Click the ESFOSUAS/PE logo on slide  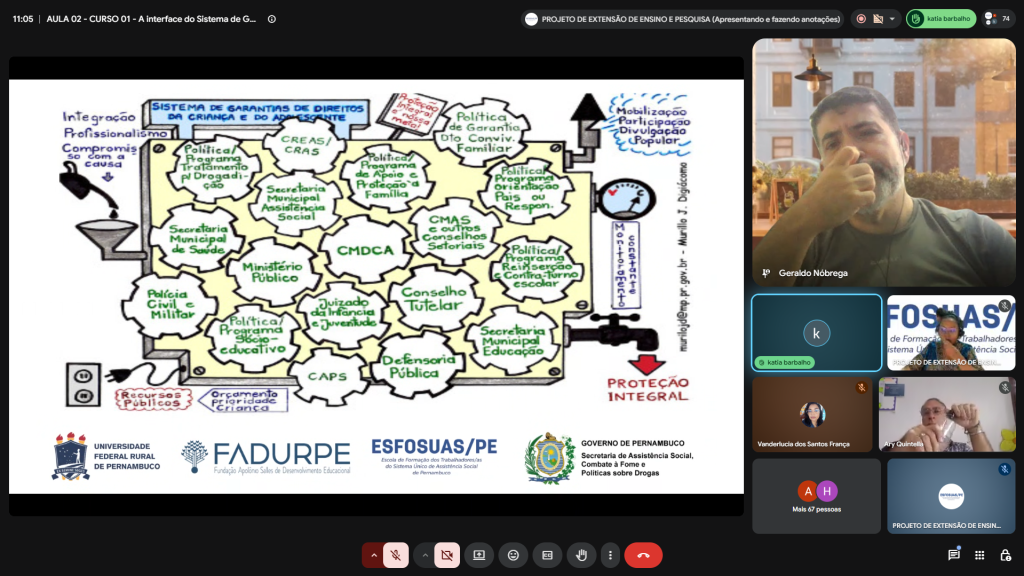coord(434,456)
